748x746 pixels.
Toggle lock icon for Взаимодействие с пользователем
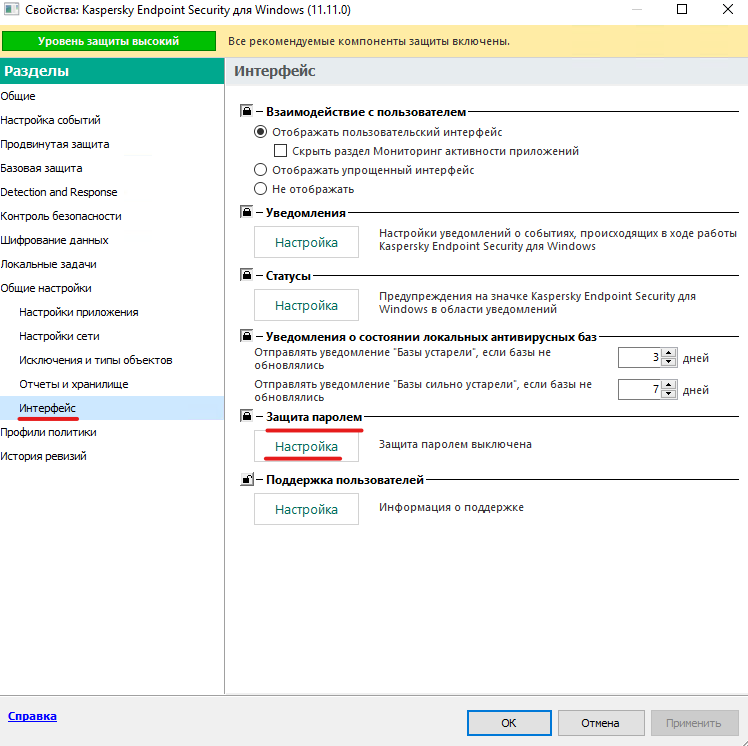pyautogui.click(x=246, y=111)
